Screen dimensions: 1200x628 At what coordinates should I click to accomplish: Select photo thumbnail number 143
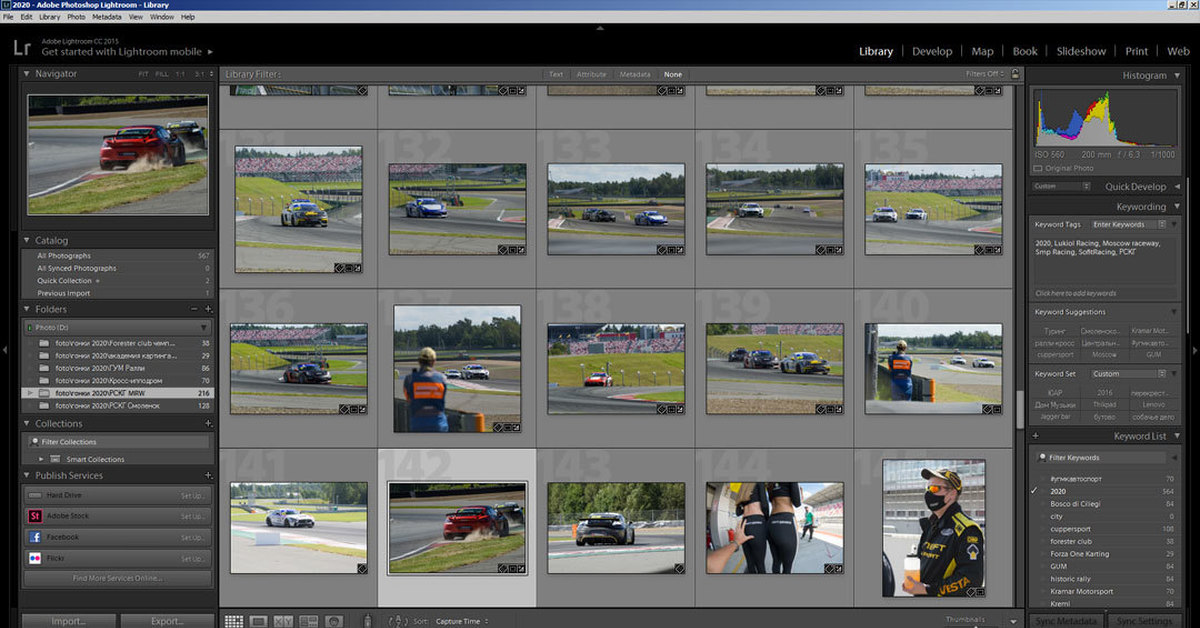[616, 528]
